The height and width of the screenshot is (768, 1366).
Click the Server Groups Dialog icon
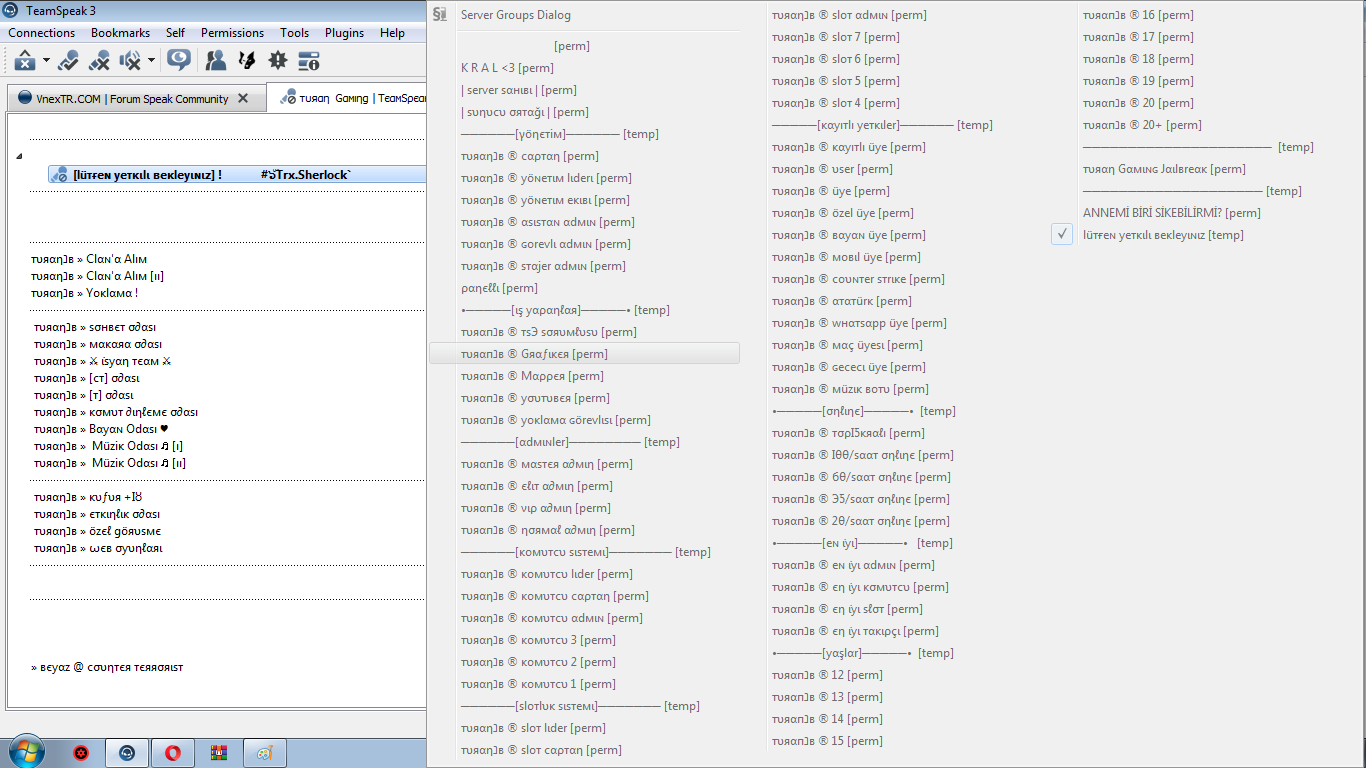(440, 15)
